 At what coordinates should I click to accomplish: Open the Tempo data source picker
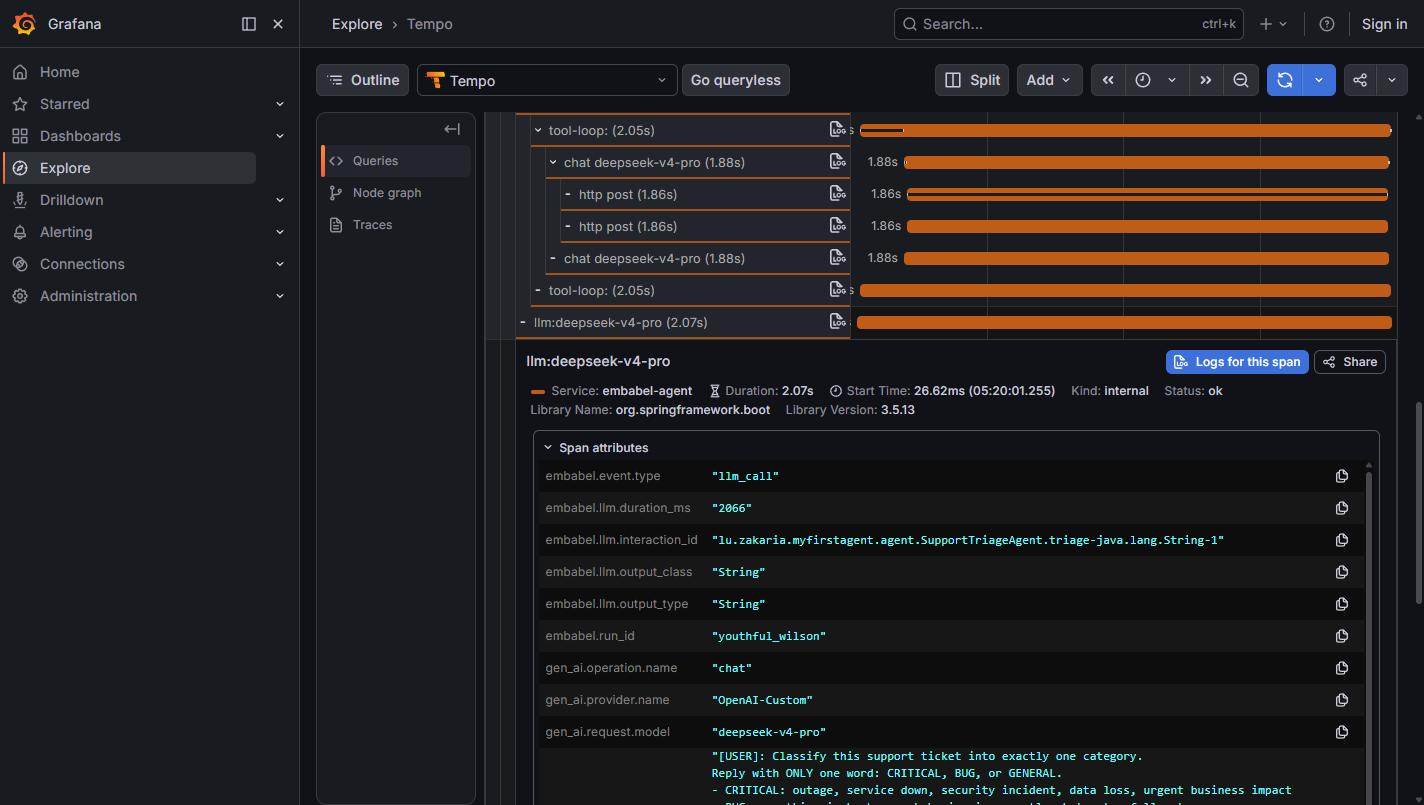[547, 80]
